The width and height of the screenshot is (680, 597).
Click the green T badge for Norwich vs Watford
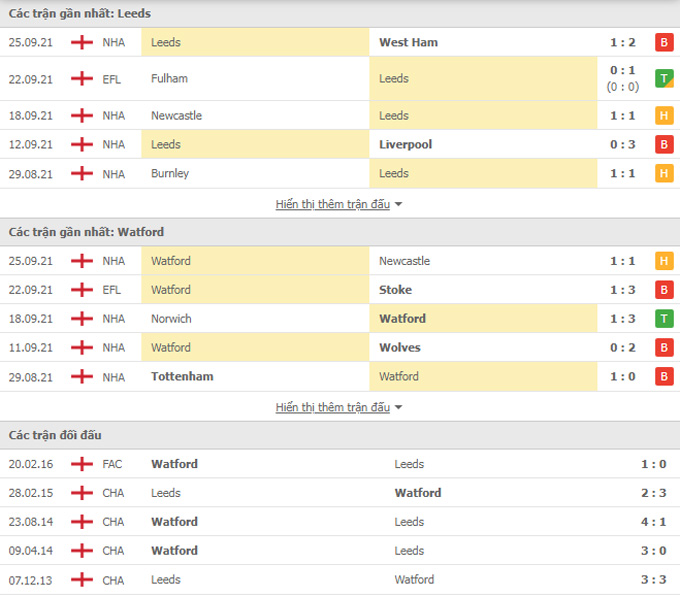[x=664, y=319]
